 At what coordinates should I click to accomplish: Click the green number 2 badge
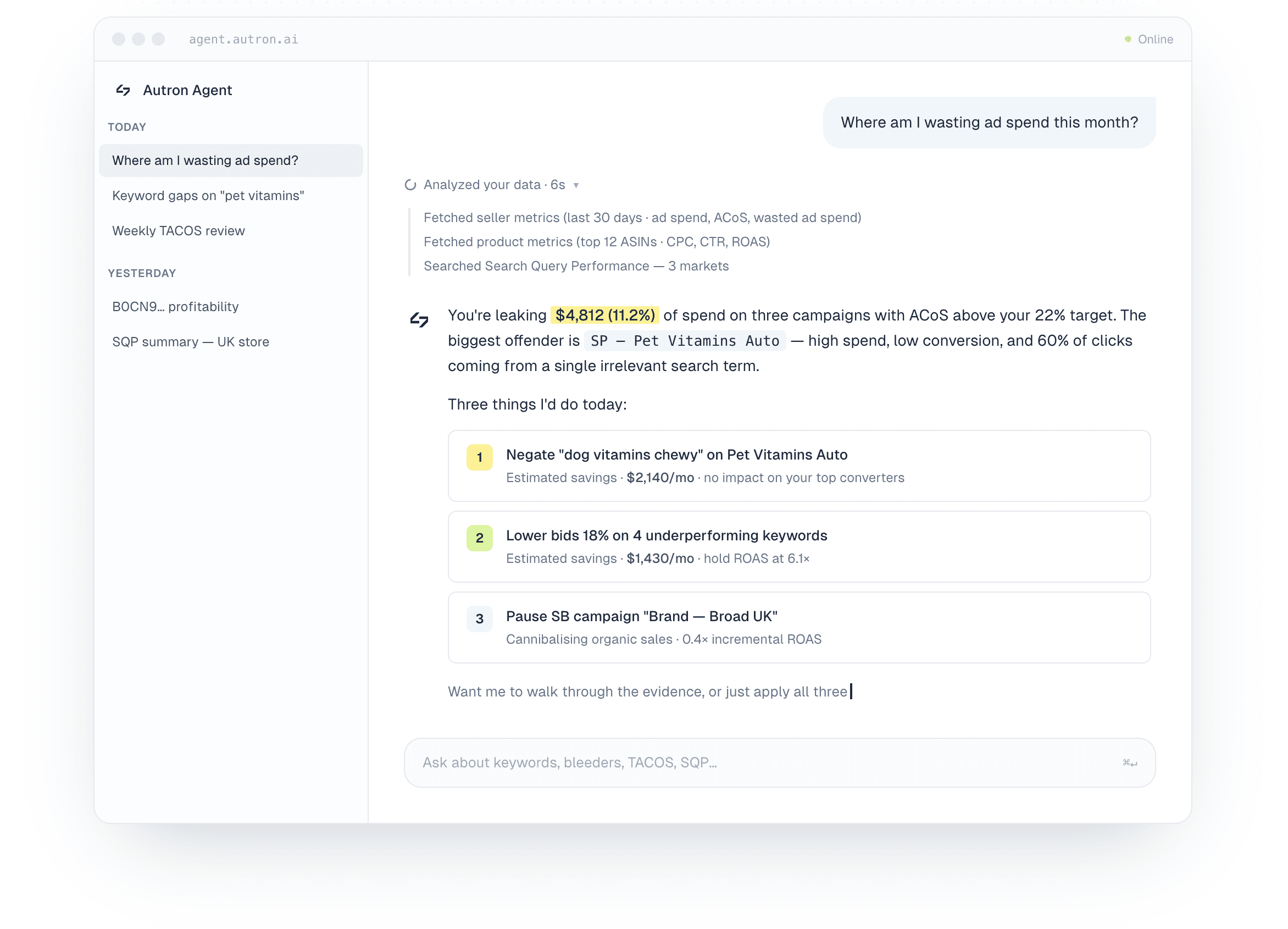pos(480,538)
